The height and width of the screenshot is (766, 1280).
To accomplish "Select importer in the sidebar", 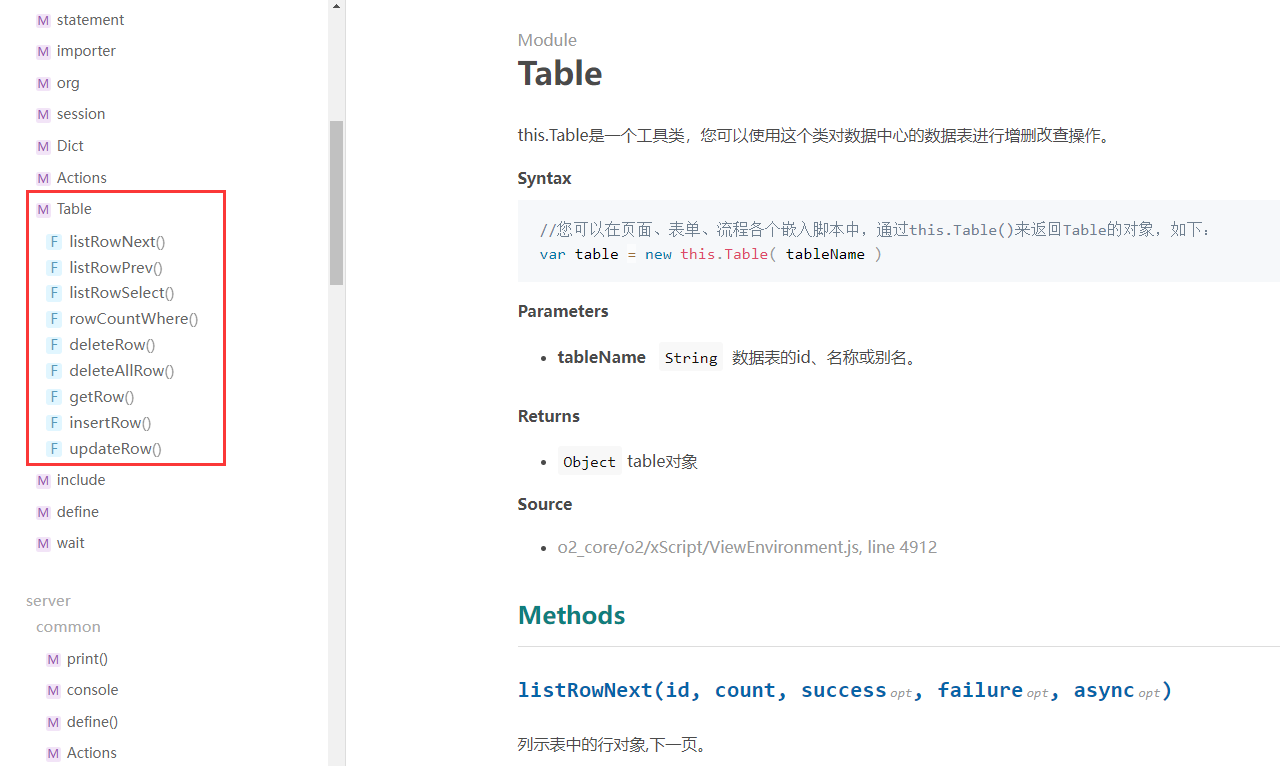I will coord(86,51).
